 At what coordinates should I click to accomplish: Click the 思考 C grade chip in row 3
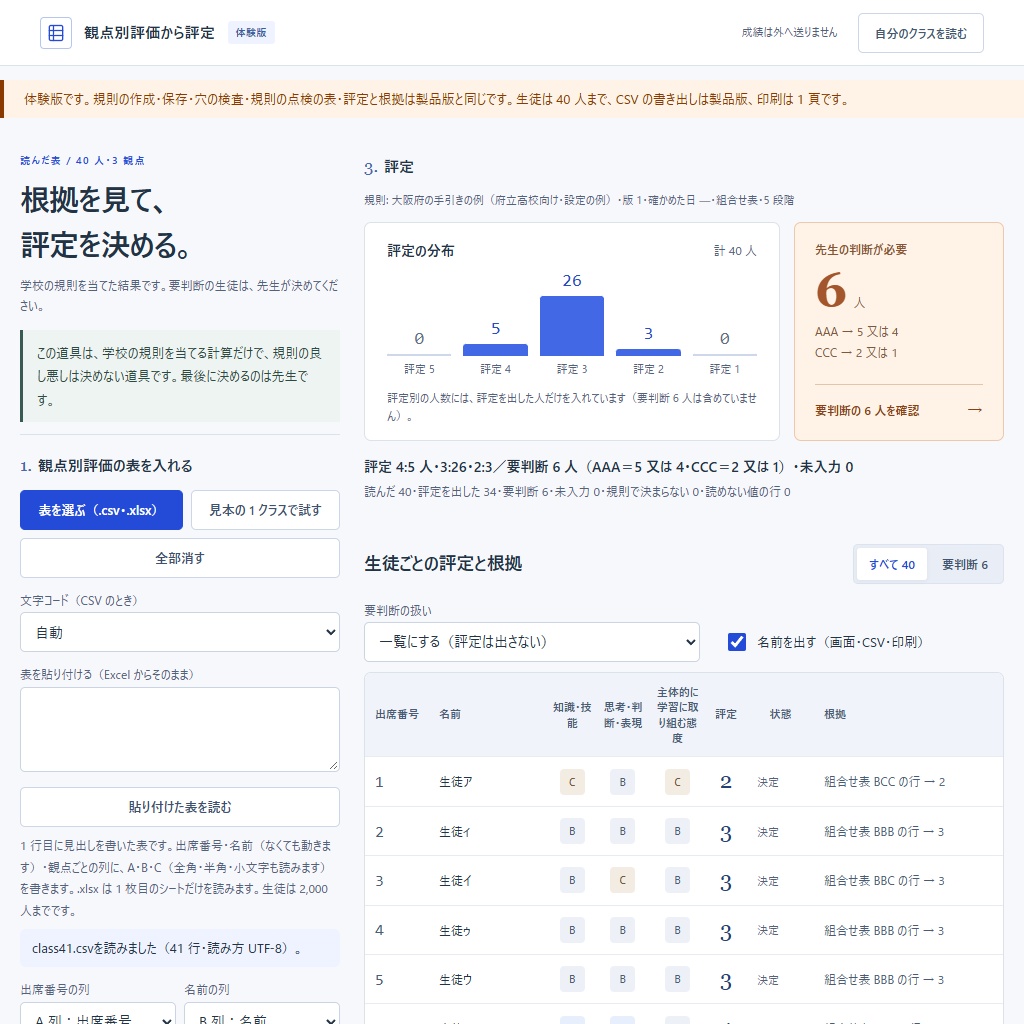coord(622,880)
